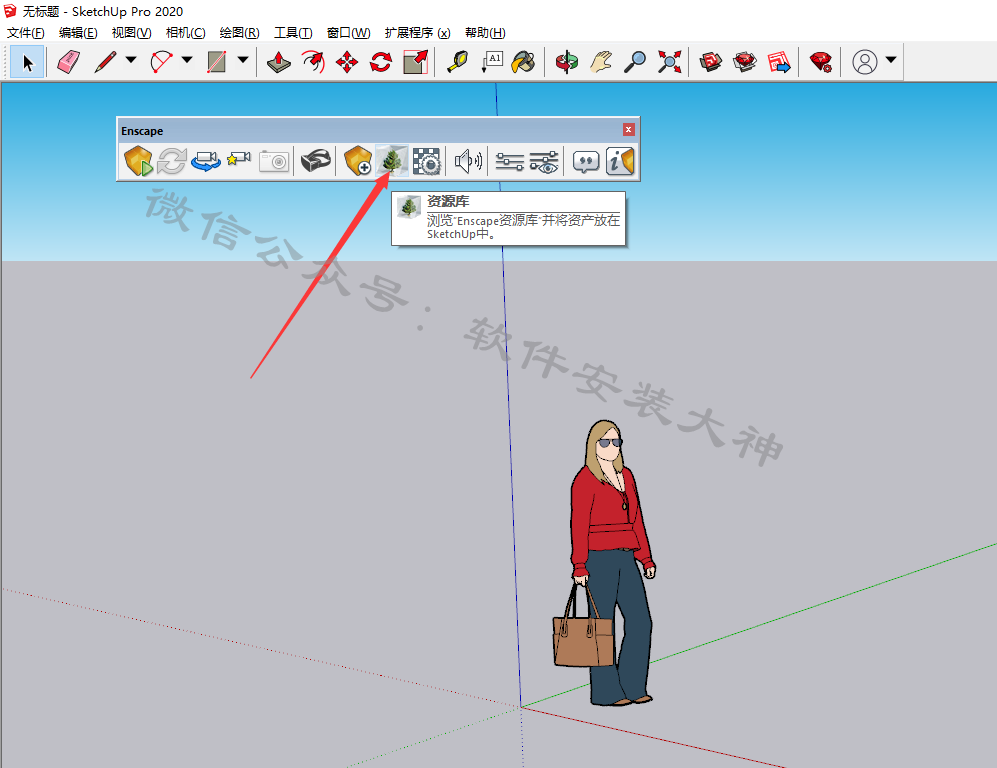The height and width of the screenshot is (768, 997).
Task: Open the 工具(T) menu
Action: pos(293,32)
